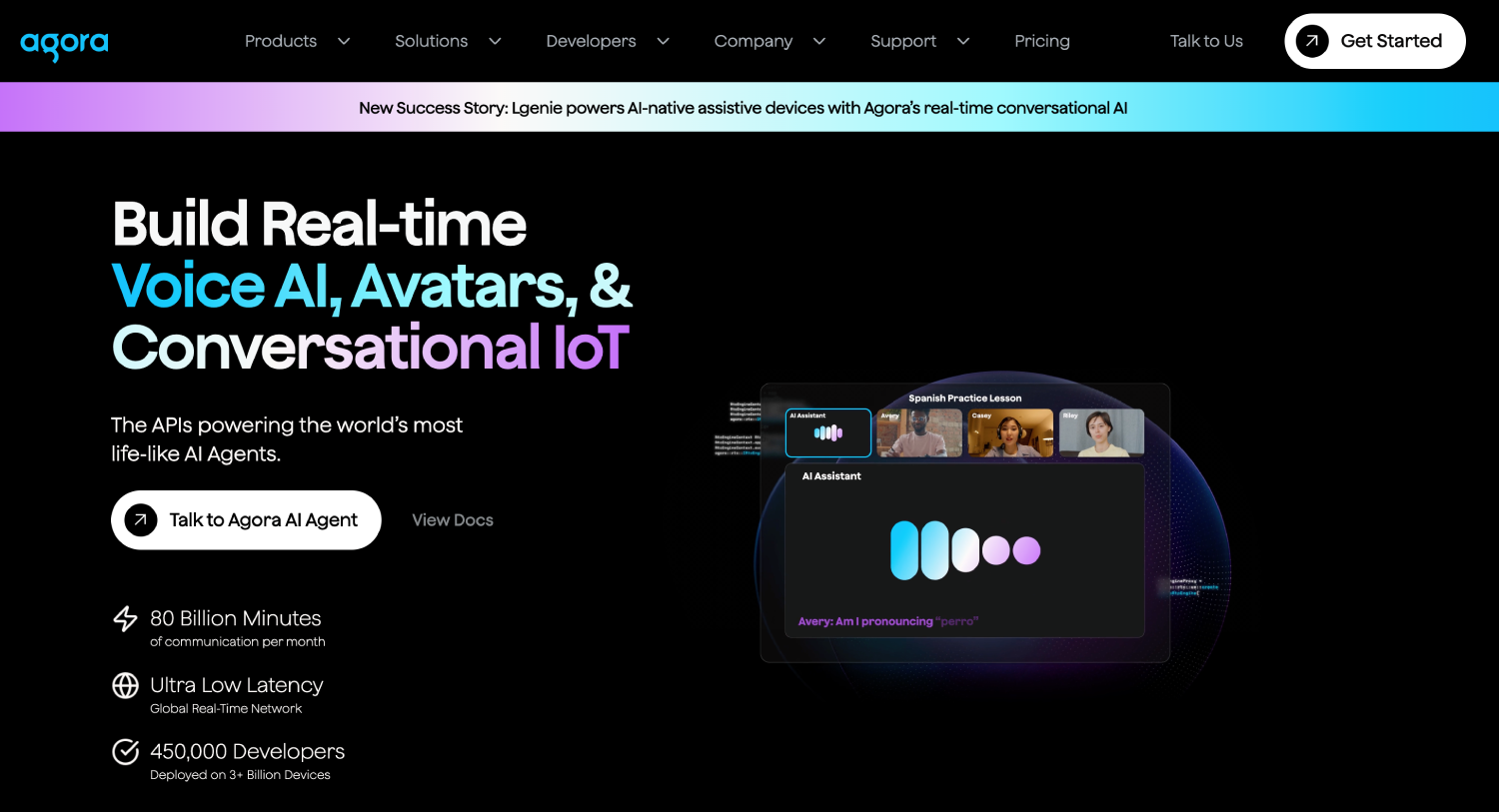The width and height of the screenshot is (1499, 812).
Task: Open the Company menu
Action: coord(753,41)
